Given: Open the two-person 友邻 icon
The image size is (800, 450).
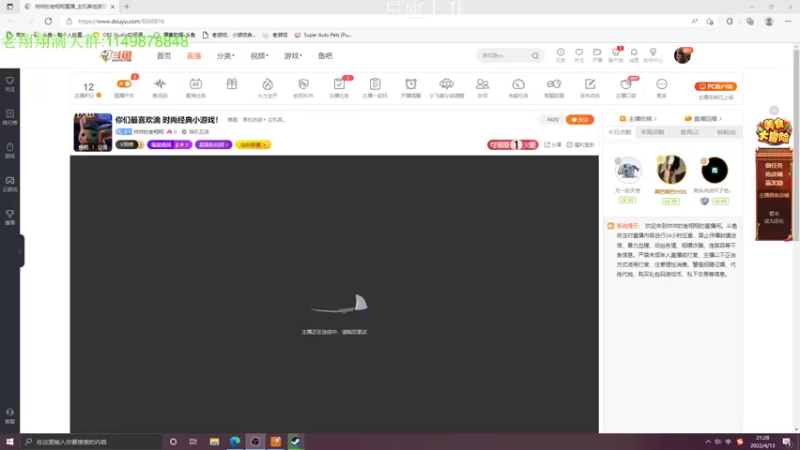Looking at the screenshot, I should 482,87.
